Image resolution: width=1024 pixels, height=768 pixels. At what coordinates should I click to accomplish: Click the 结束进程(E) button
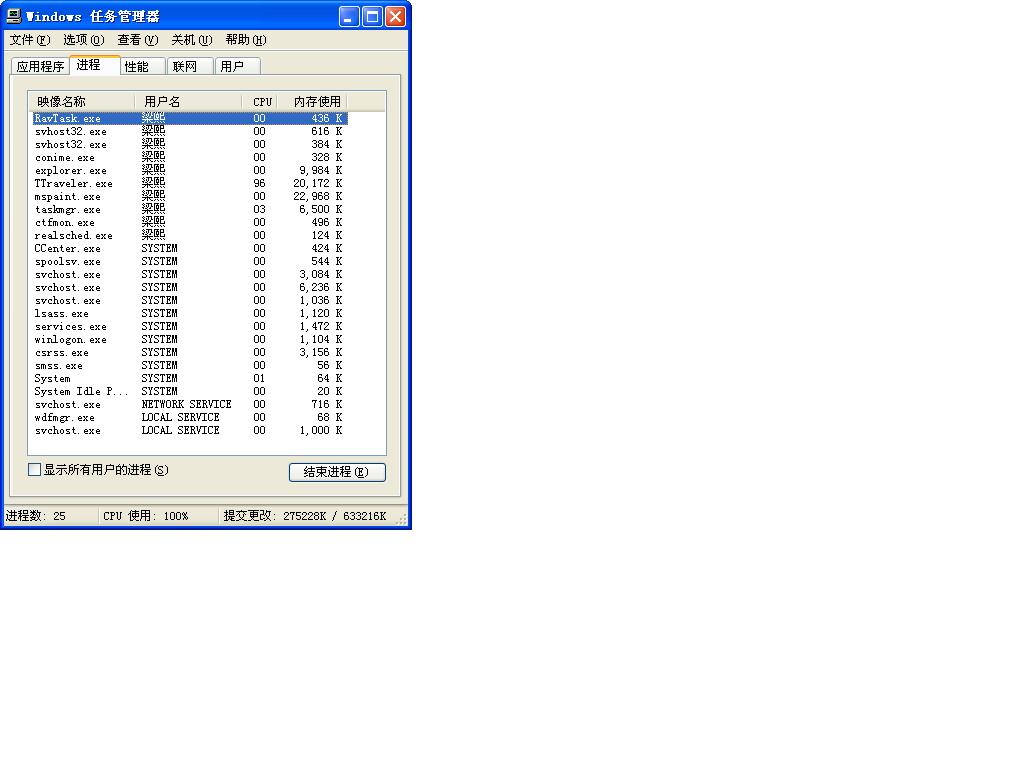(337, 472)
